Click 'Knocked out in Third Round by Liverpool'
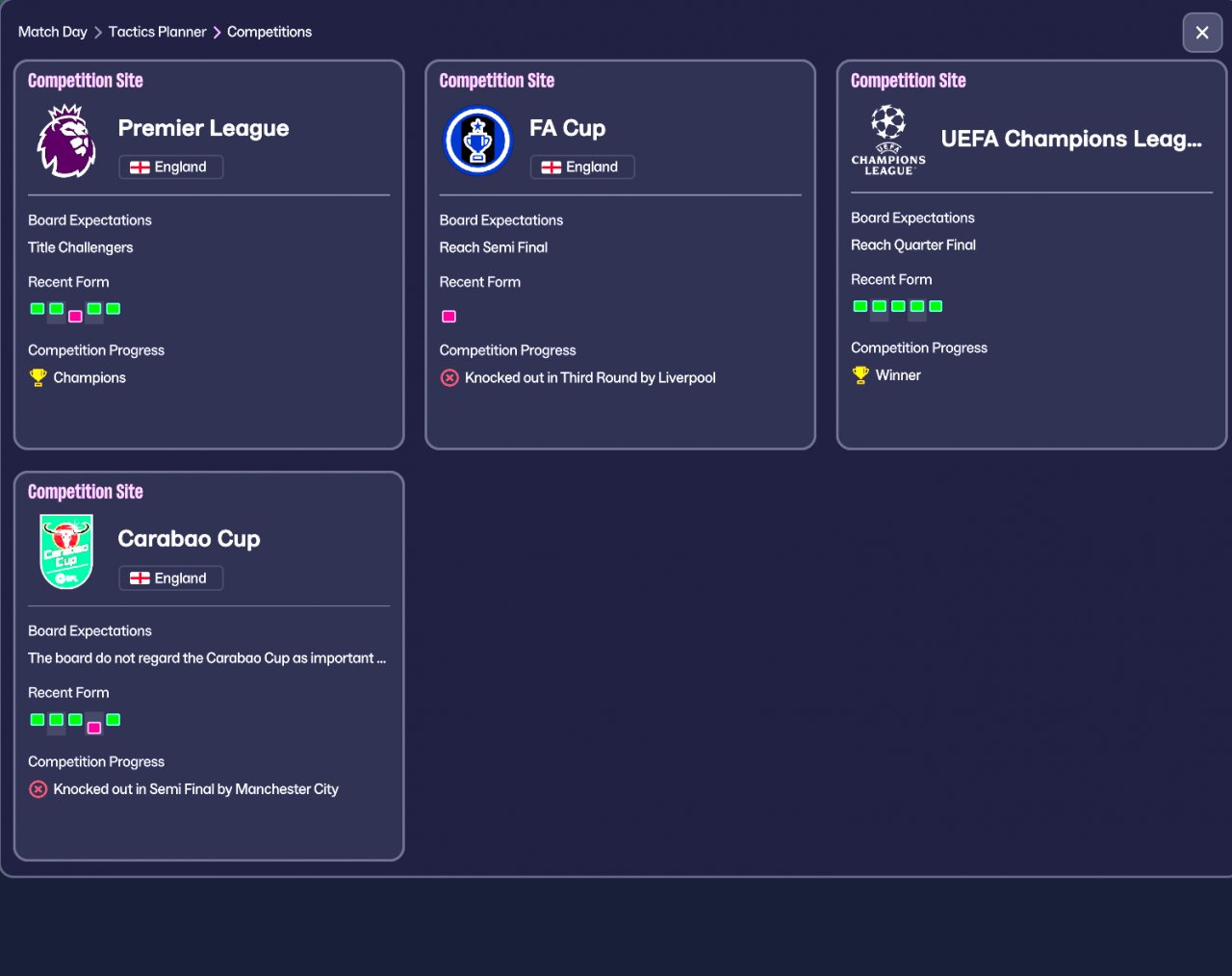The width and height of the screenshot is (1232, 976). click(x=590, y=378)
